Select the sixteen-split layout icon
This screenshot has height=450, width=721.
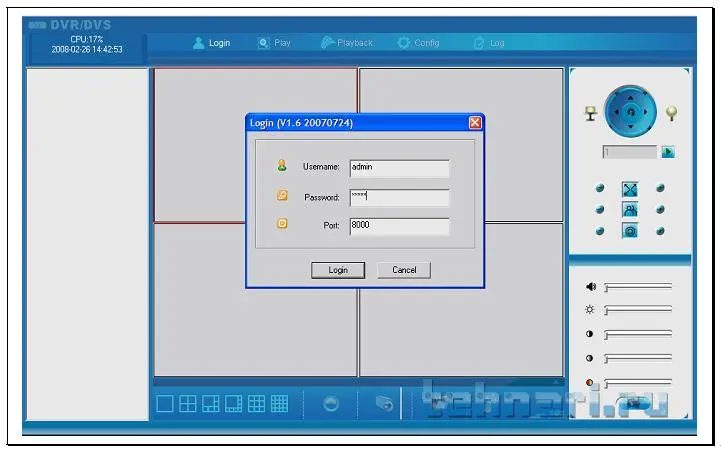click(279, 404)
